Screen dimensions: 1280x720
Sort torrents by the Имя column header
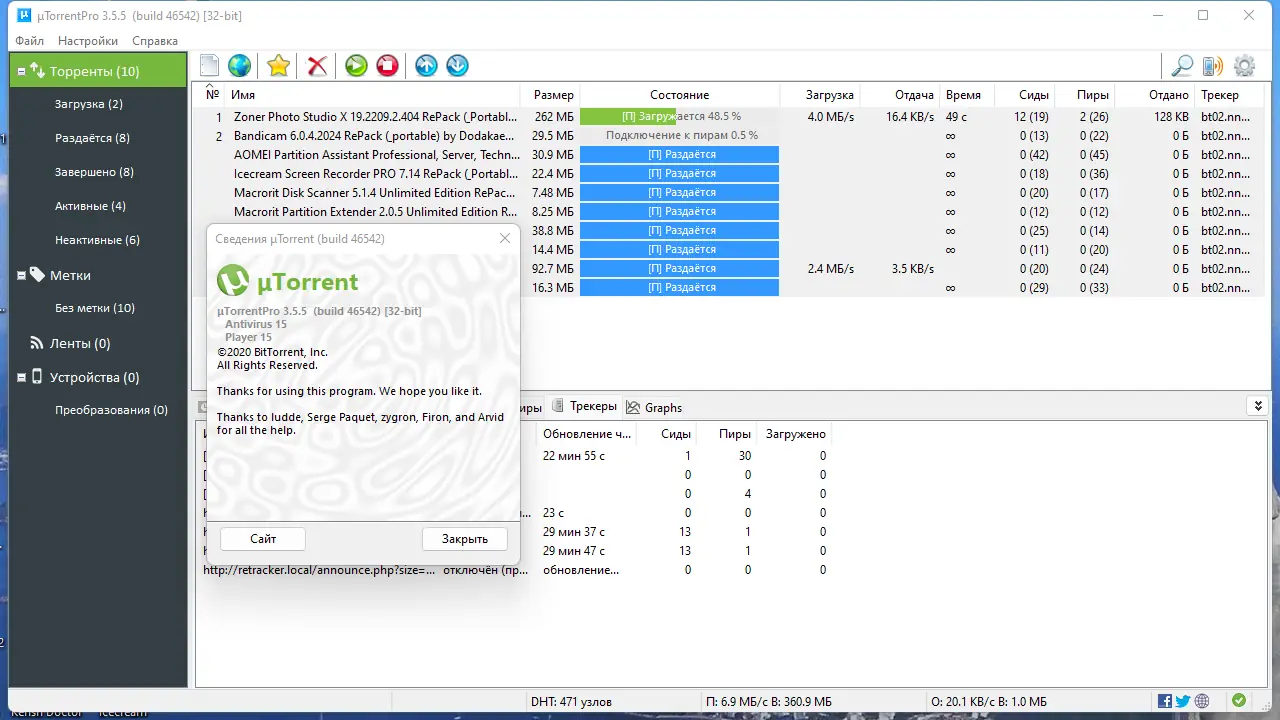(374, 95)
